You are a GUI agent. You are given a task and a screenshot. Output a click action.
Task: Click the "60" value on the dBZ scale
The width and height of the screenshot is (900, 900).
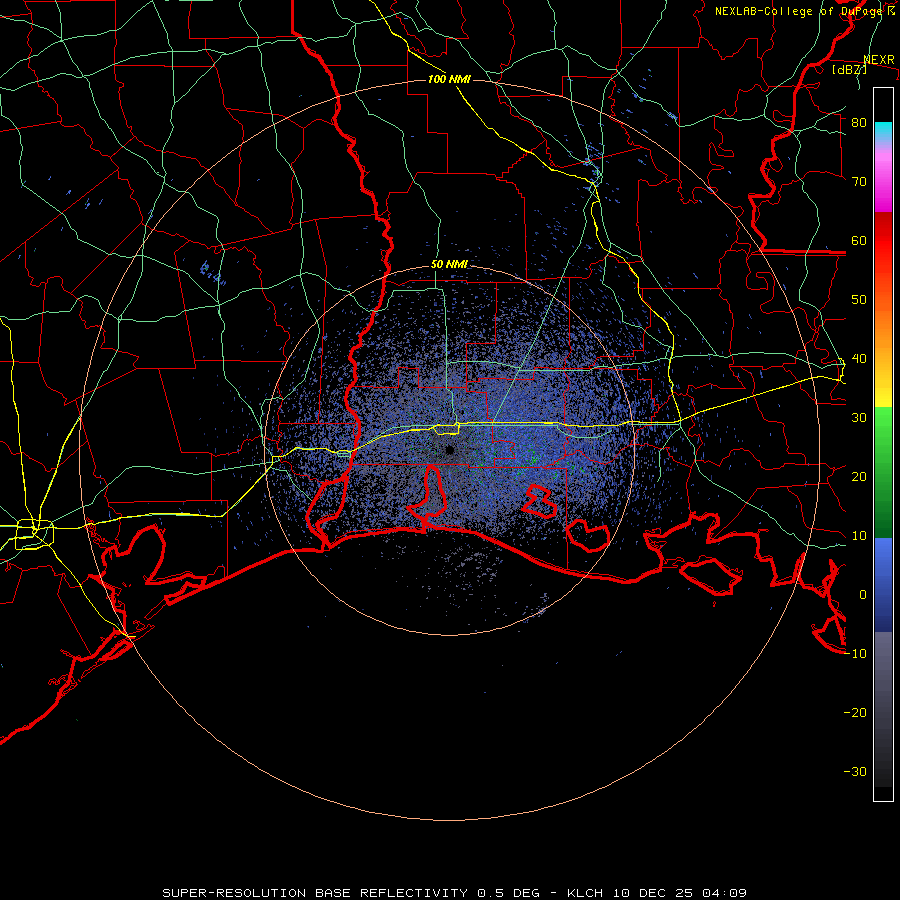[859, 240]
